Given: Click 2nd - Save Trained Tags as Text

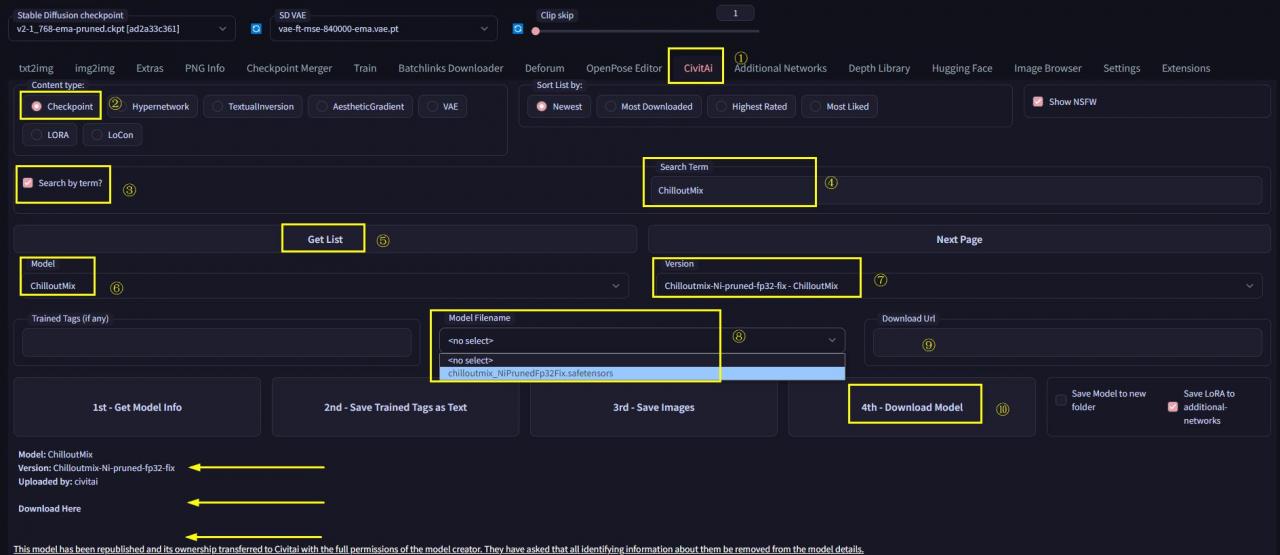Looking at the screenshot, I should click(x=395, y=407).
